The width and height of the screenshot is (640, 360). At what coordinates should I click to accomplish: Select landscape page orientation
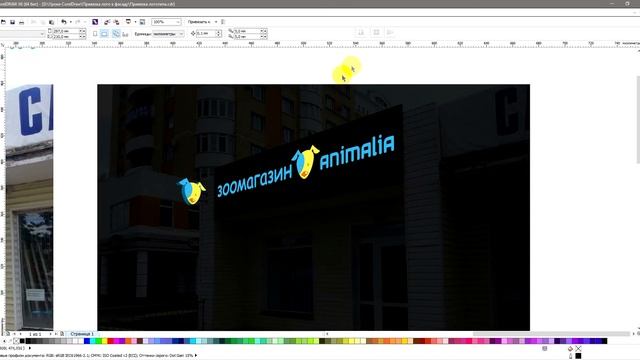click(104, 34)
